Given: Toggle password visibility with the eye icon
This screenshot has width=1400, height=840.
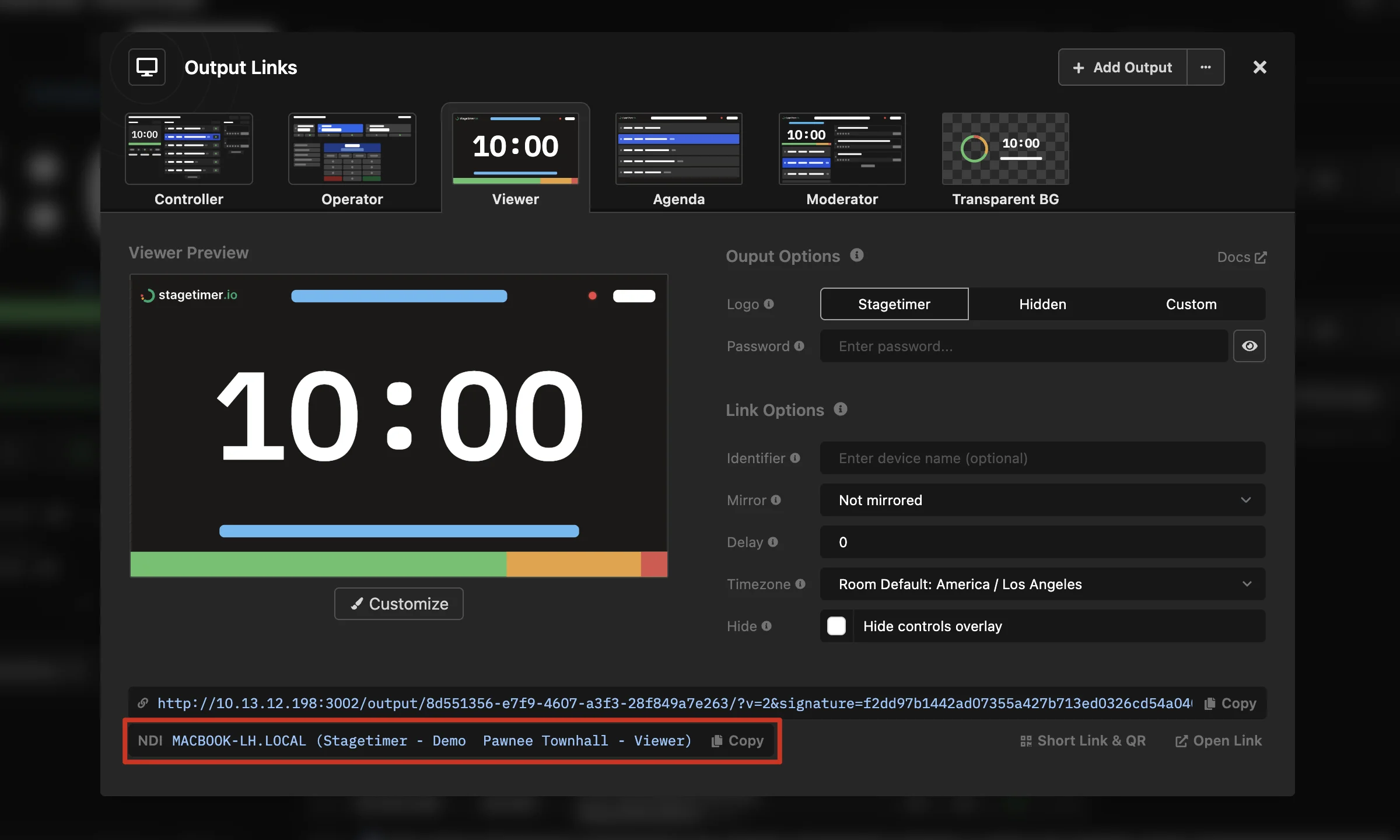Looking at the screenshot, I should click(1249, 346).
